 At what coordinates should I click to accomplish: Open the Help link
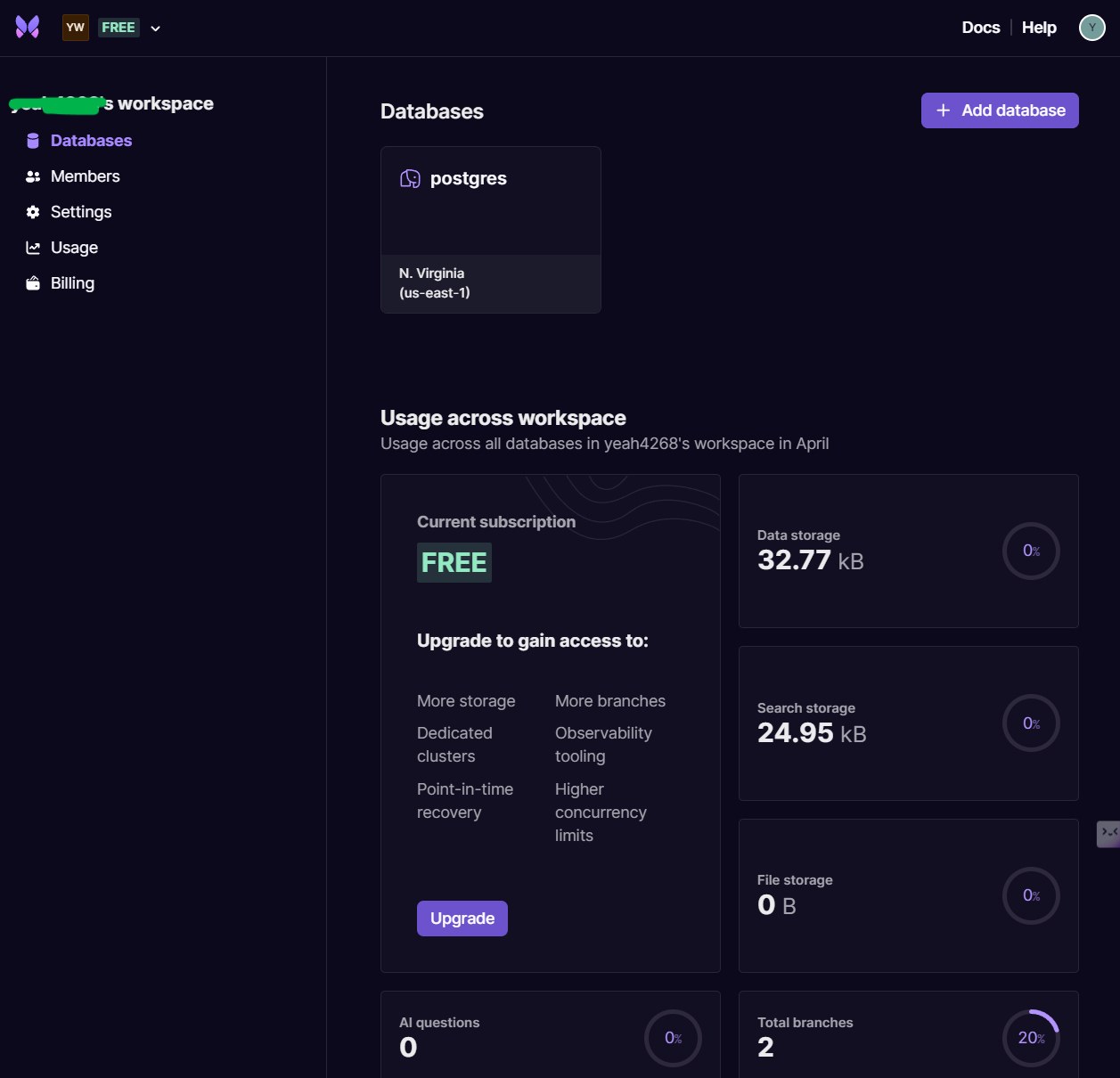[1039, 28]
